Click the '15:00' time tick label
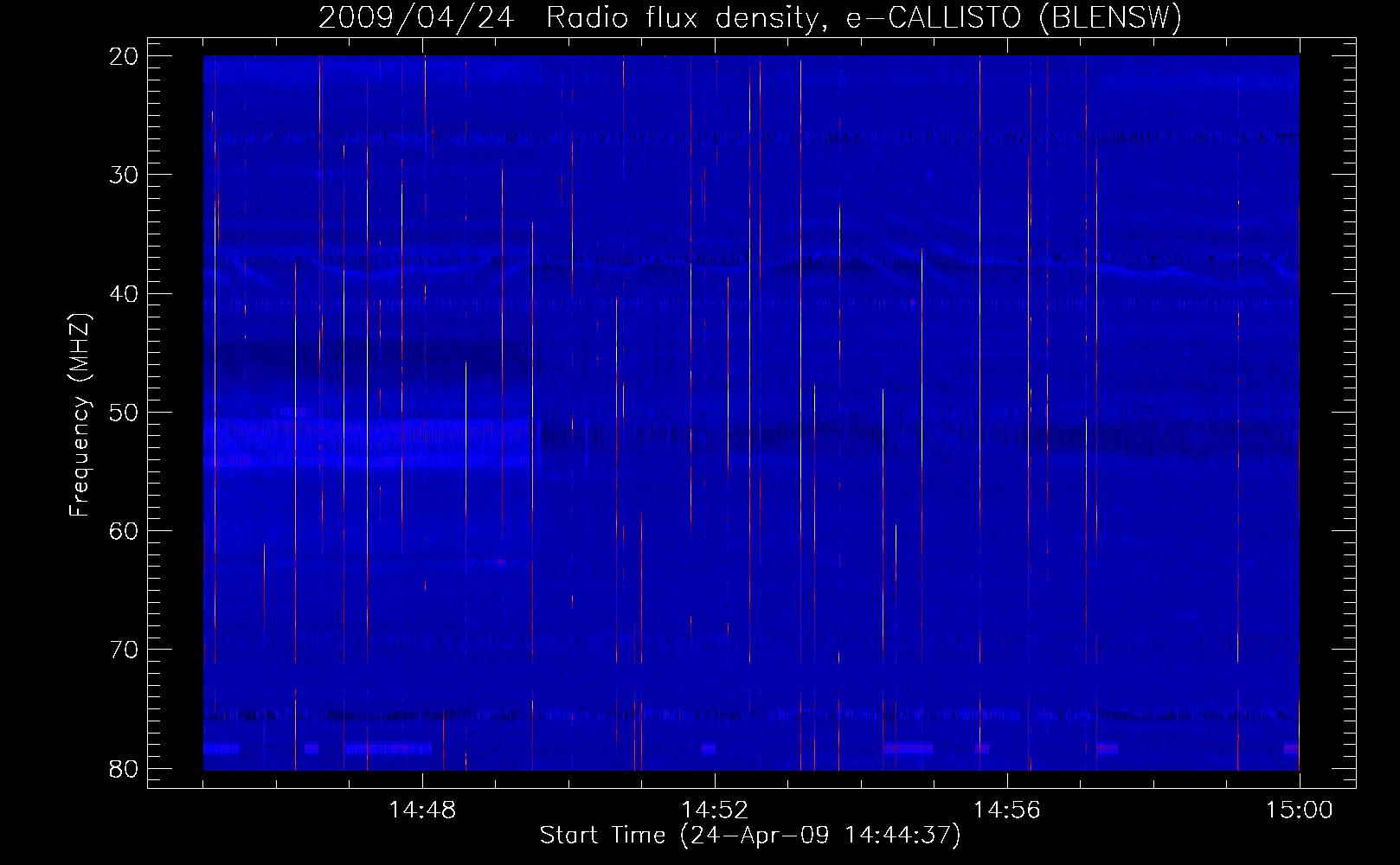The height and width of the screenshot is (865, 1400). (x=1300, y=811)
